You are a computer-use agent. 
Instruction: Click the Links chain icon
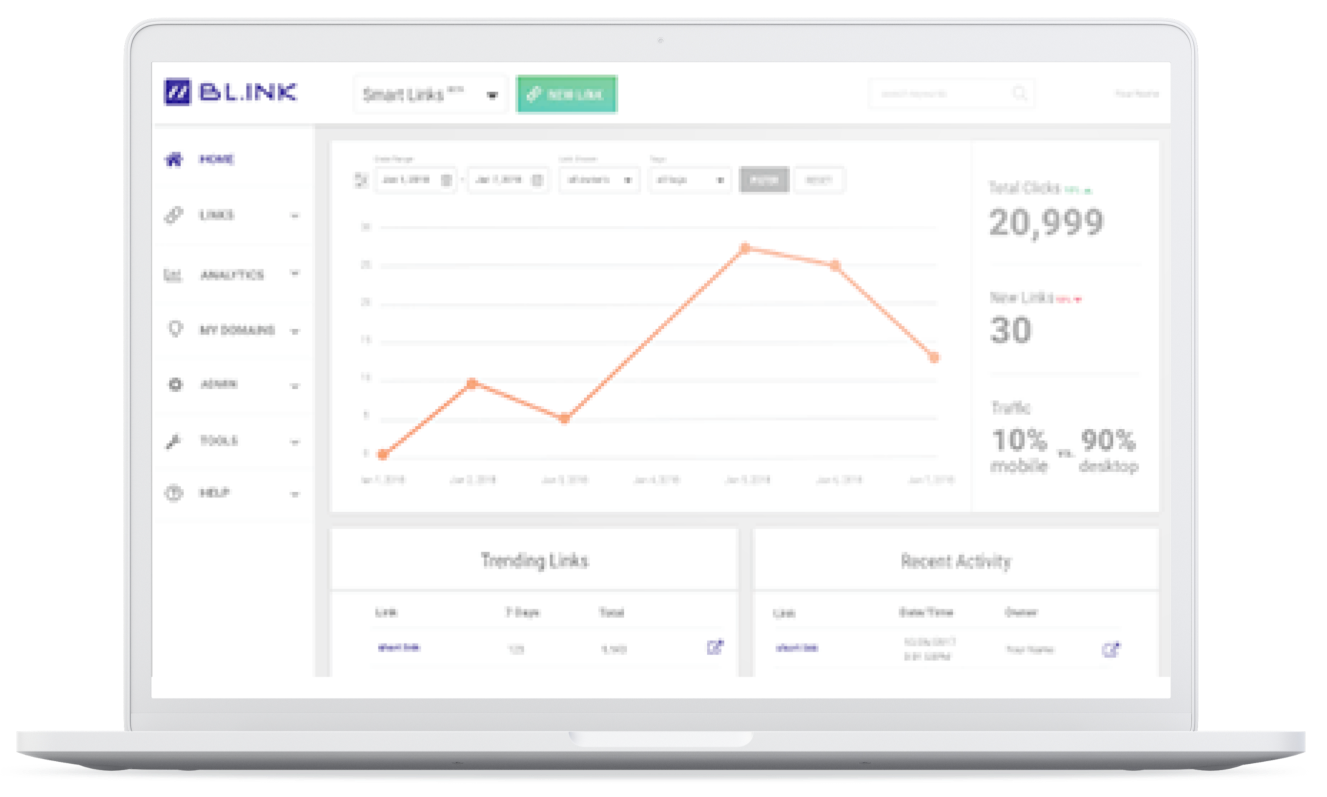(x=174, y=215)
